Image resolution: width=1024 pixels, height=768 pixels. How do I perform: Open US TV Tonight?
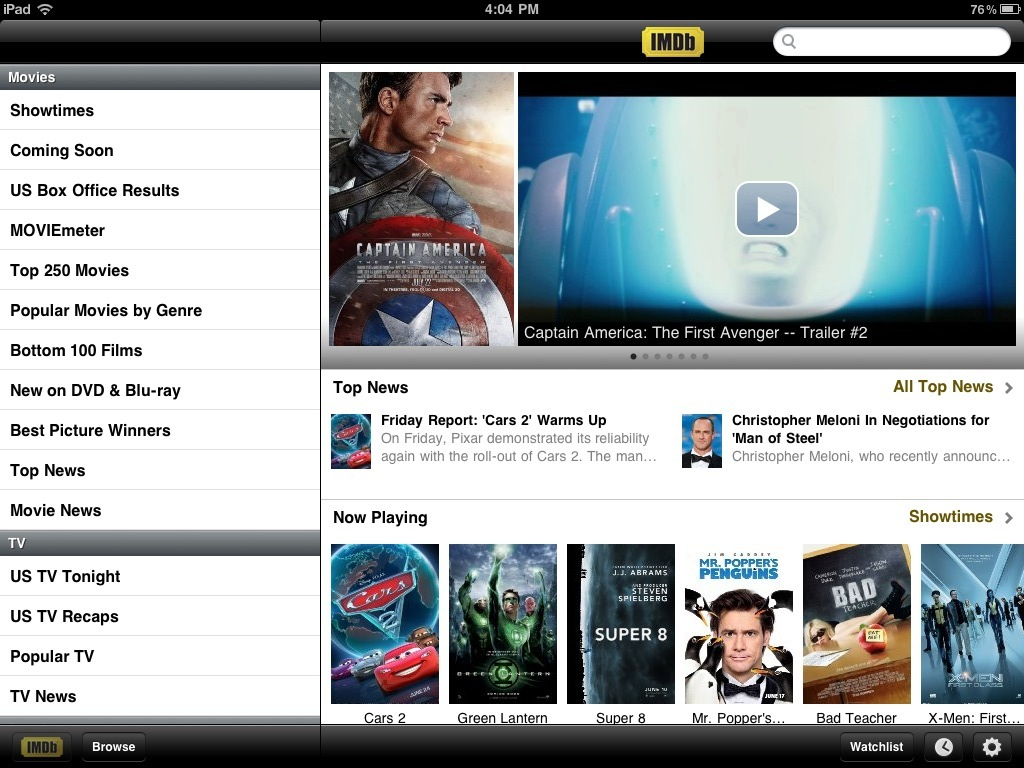(160, 576)
